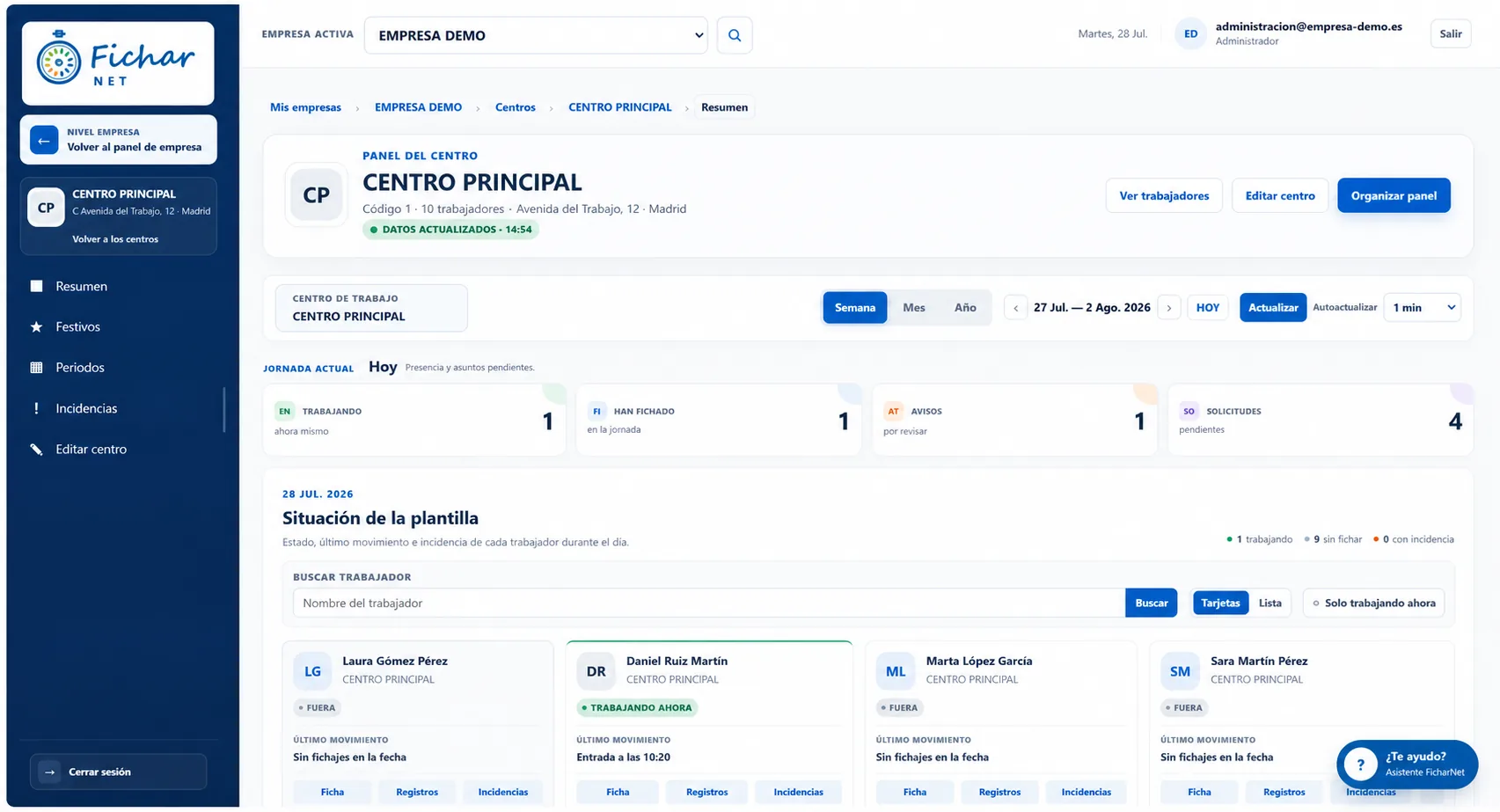Click Mis empresas breadcrumb link
The image size is (1500, 812).
(305, 107)
